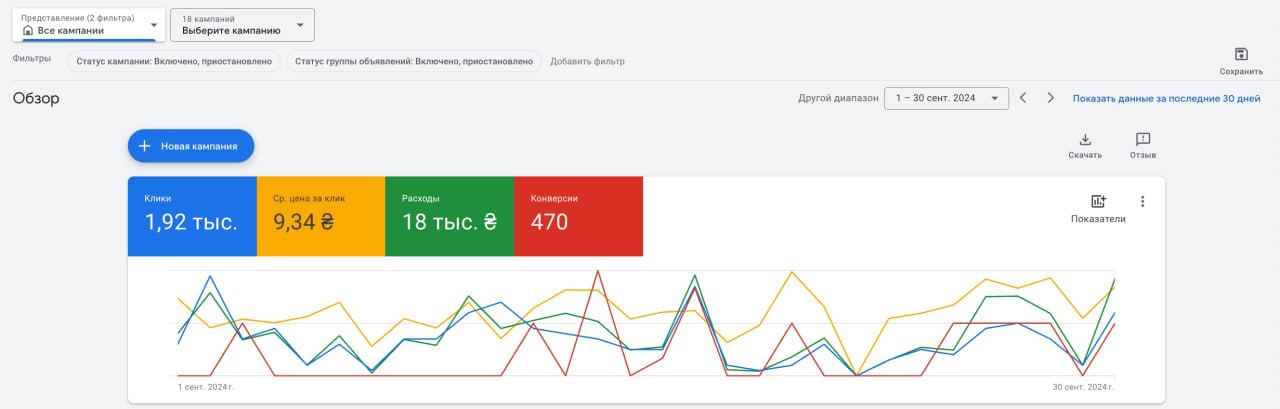Toggle the green Расходы metric card
The width and height of the screenshot is (1280, 409).
pyautogui.click(x=449, y=216)
